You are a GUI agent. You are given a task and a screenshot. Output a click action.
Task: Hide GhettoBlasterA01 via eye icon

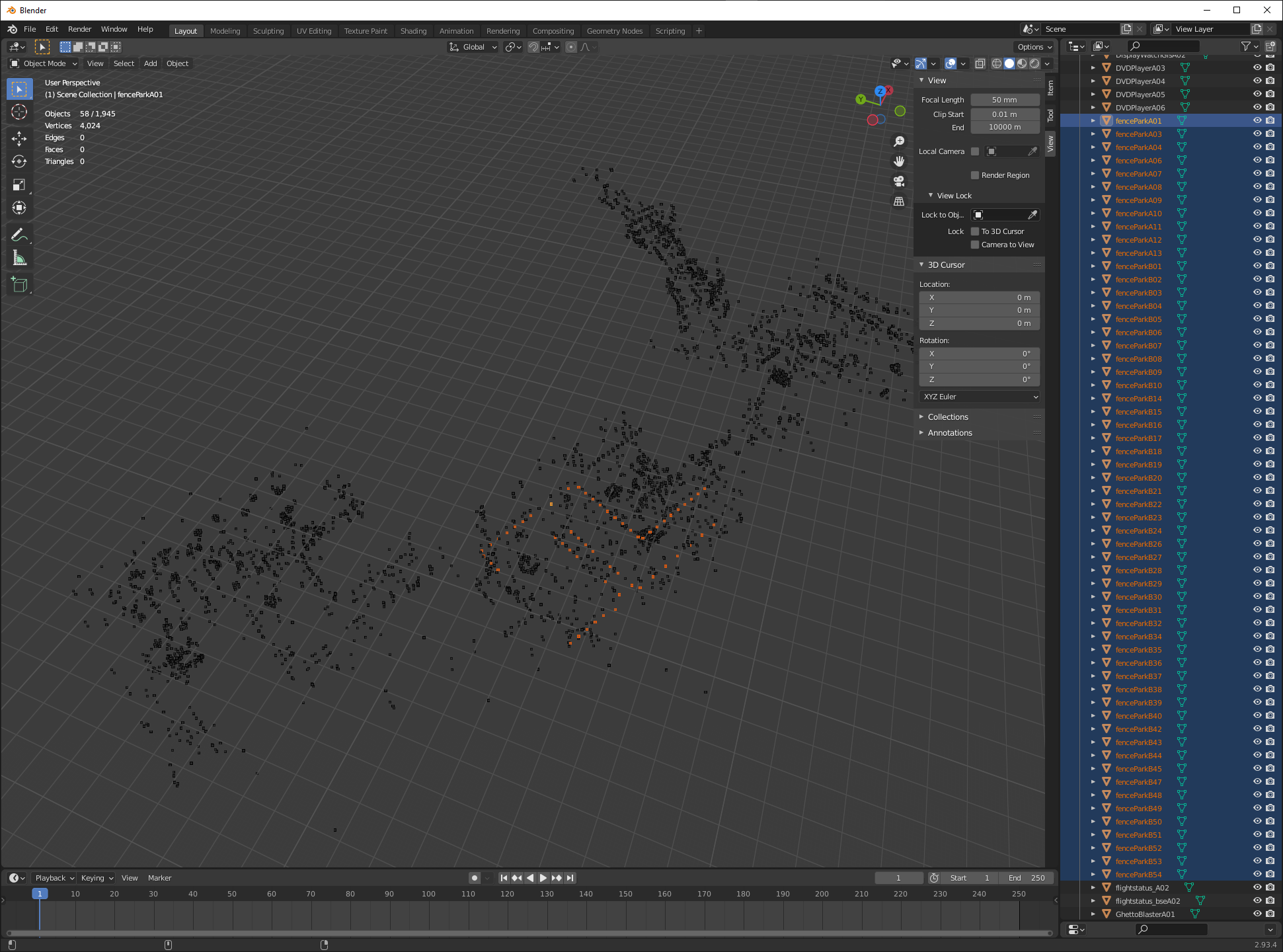pos(1257,914)
